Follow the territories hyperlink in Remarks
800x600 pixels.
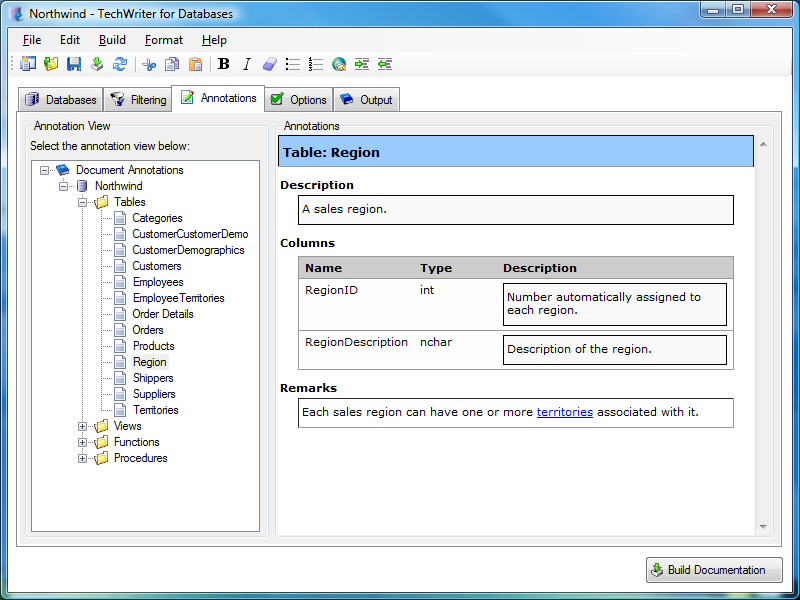pos(564,412)
